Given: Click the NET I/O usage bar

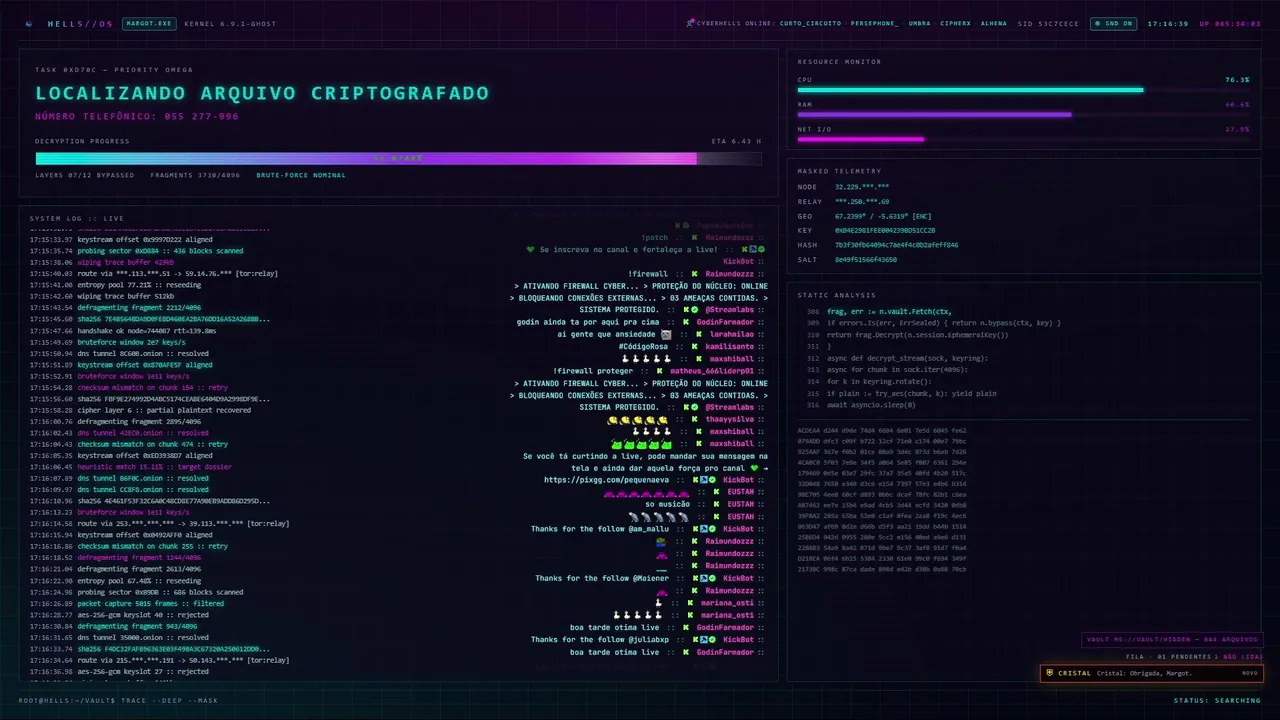Looking at the screenshot, I should tap(1023, 139).
